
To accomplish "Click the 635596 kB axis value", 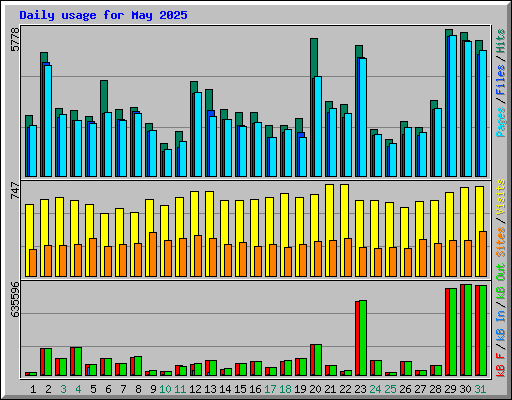I will (x=15, y=299).
